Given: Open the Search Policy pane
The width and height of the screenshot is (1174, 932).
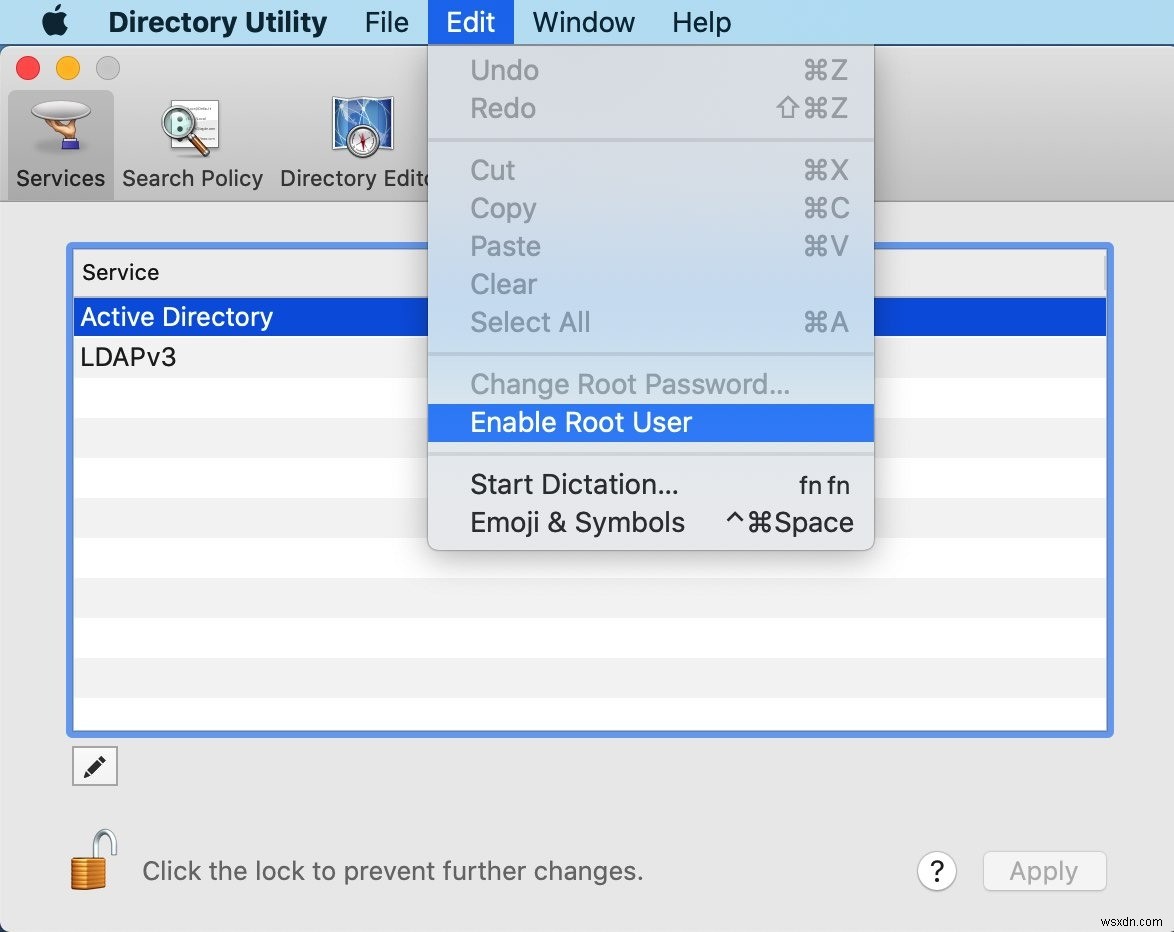Looking at the screenshot, I should [x=191, y=145].
